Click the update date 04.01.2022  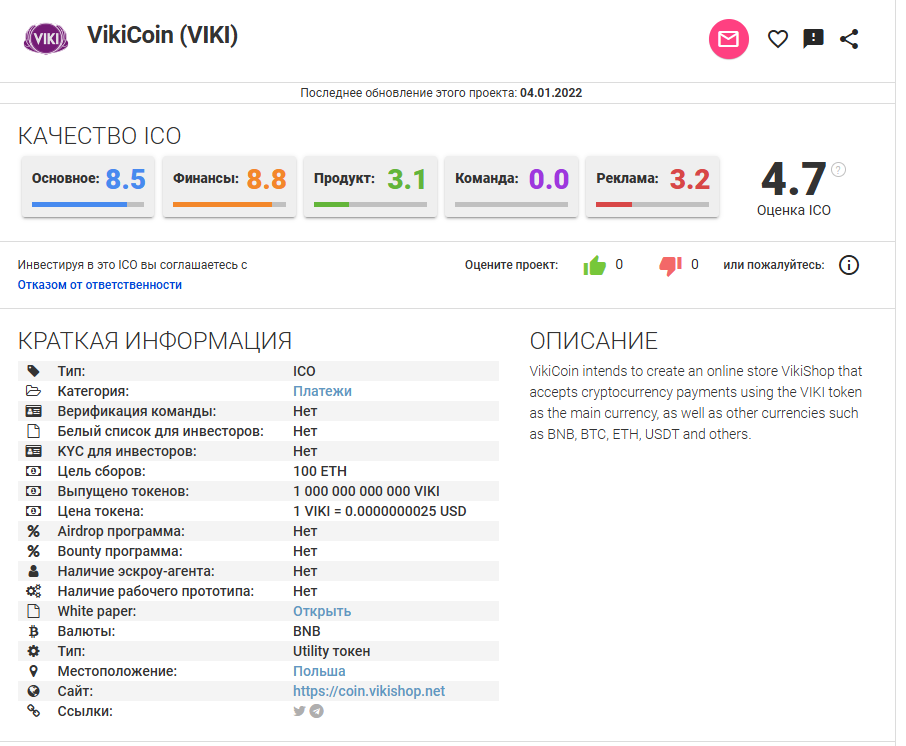pos(551,93)
